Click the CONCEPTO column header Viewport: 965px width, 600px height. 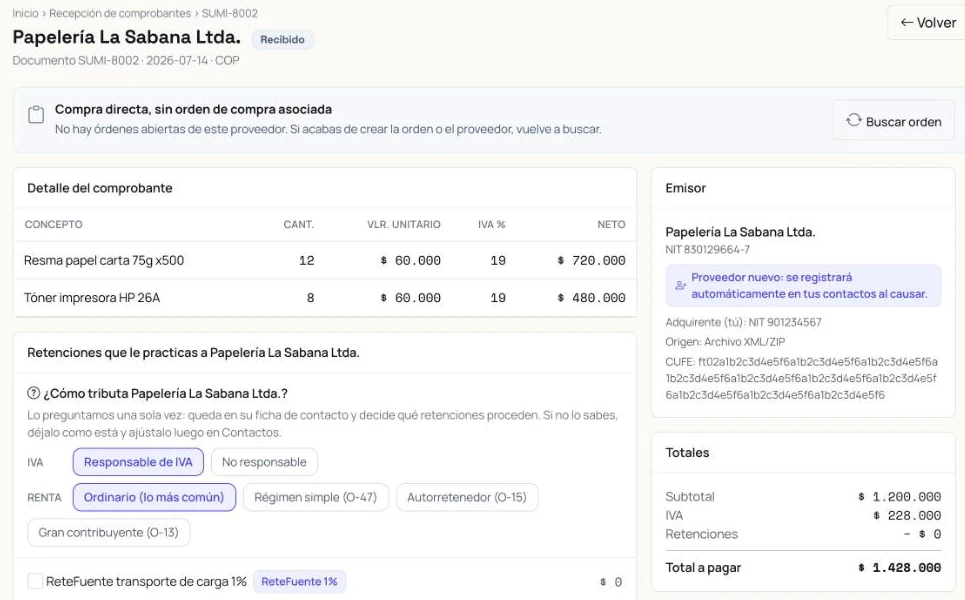pyautogui.click(x=54, y=225)
